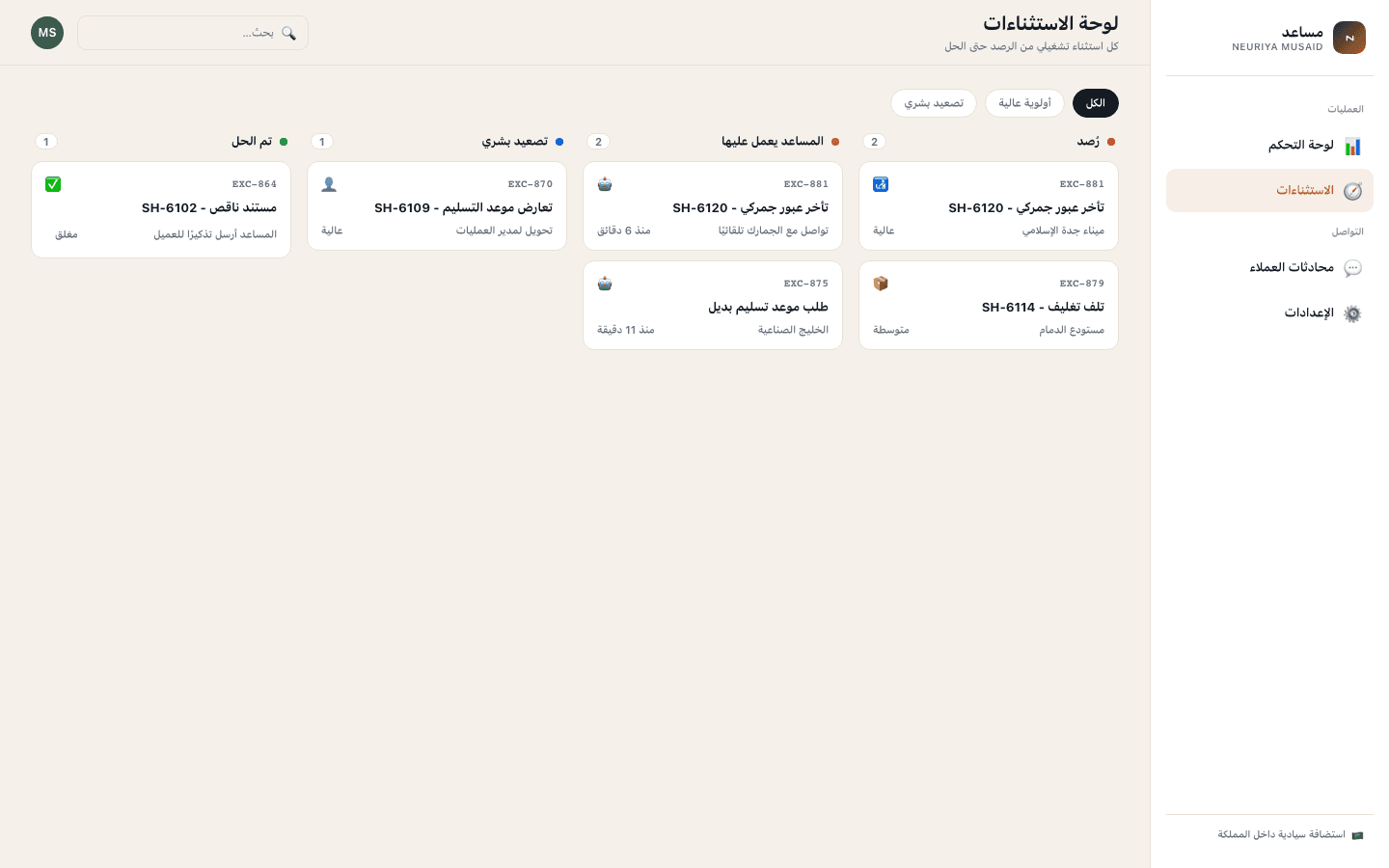Click text الخليج الصناعية
Image resolution: width=1389 pixels, height=868 pixels.
793,330
